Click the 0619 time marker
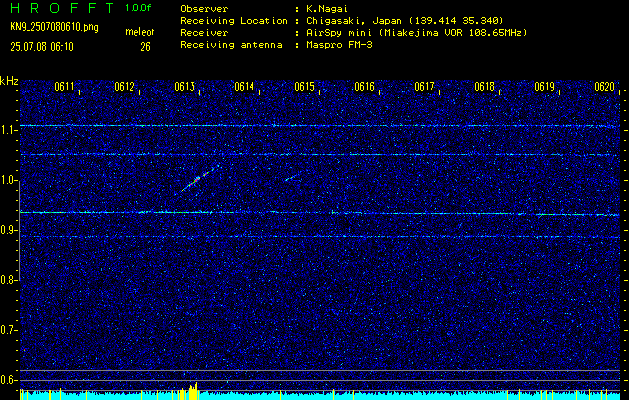The width and height of the screenshot is (629, 400). (545, 87)
